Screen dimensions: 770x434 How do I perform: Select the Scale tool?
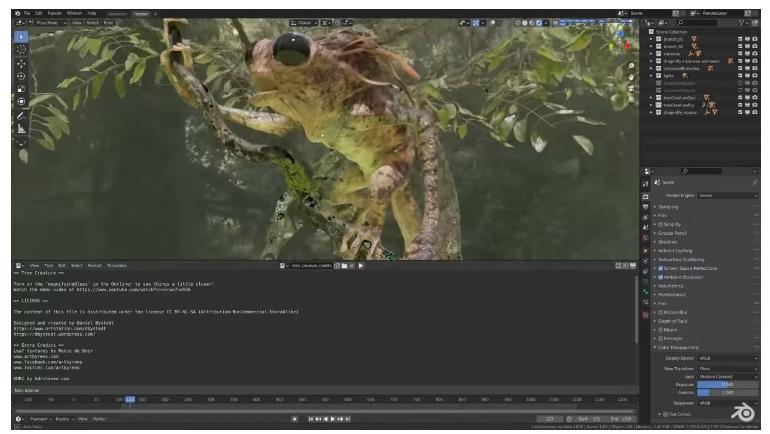[x=21, y=89]
